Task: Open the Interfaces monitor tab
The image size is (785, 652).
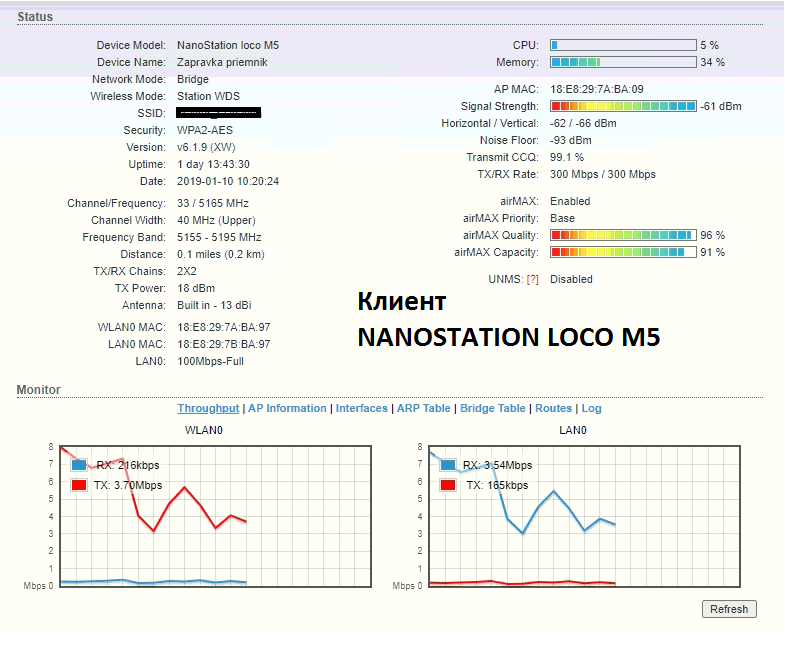Action: tap(361, 408)
